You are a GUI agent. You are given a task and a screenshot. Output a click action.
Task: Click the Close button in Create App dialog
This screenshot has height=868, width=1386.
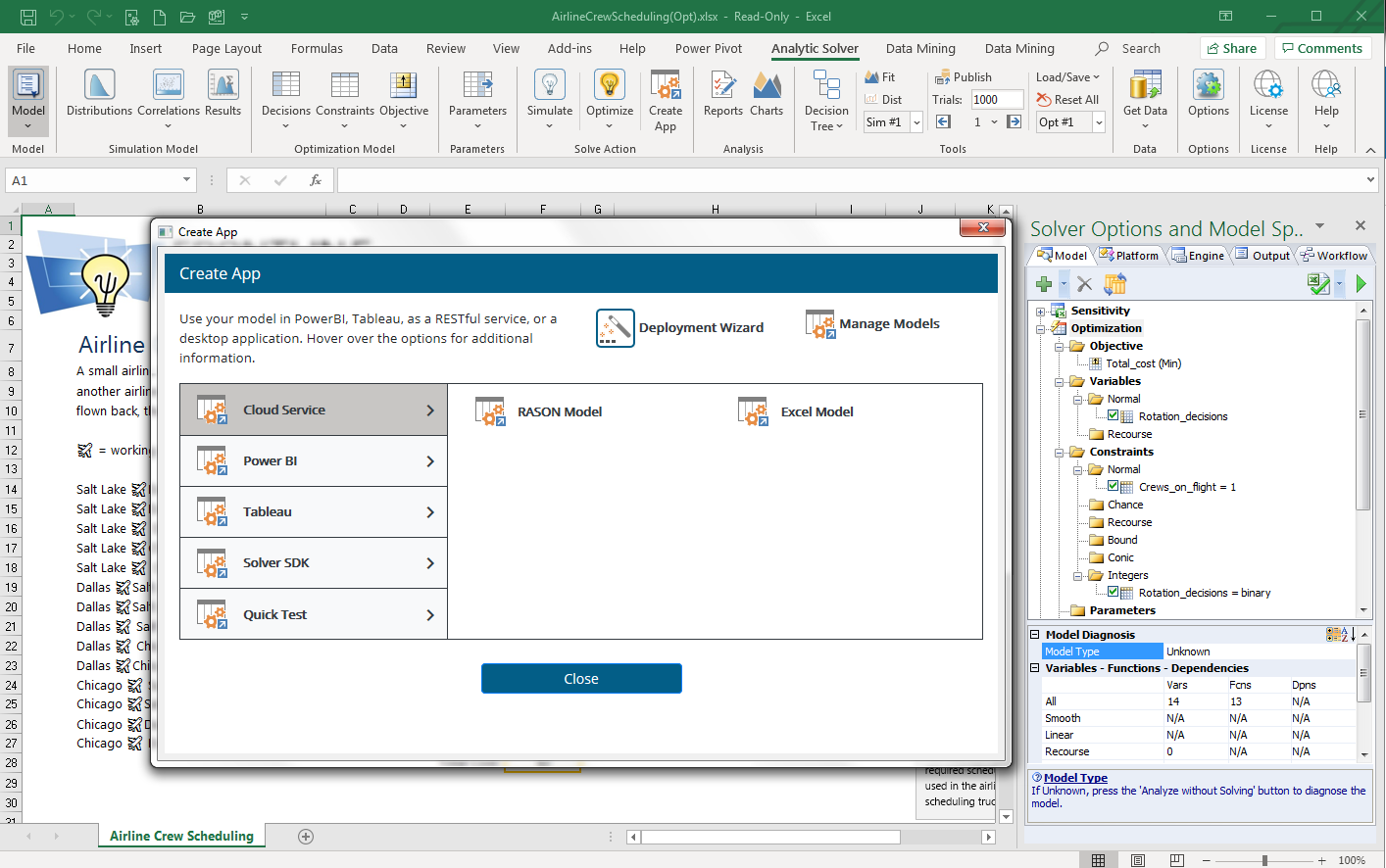[581, 678]
